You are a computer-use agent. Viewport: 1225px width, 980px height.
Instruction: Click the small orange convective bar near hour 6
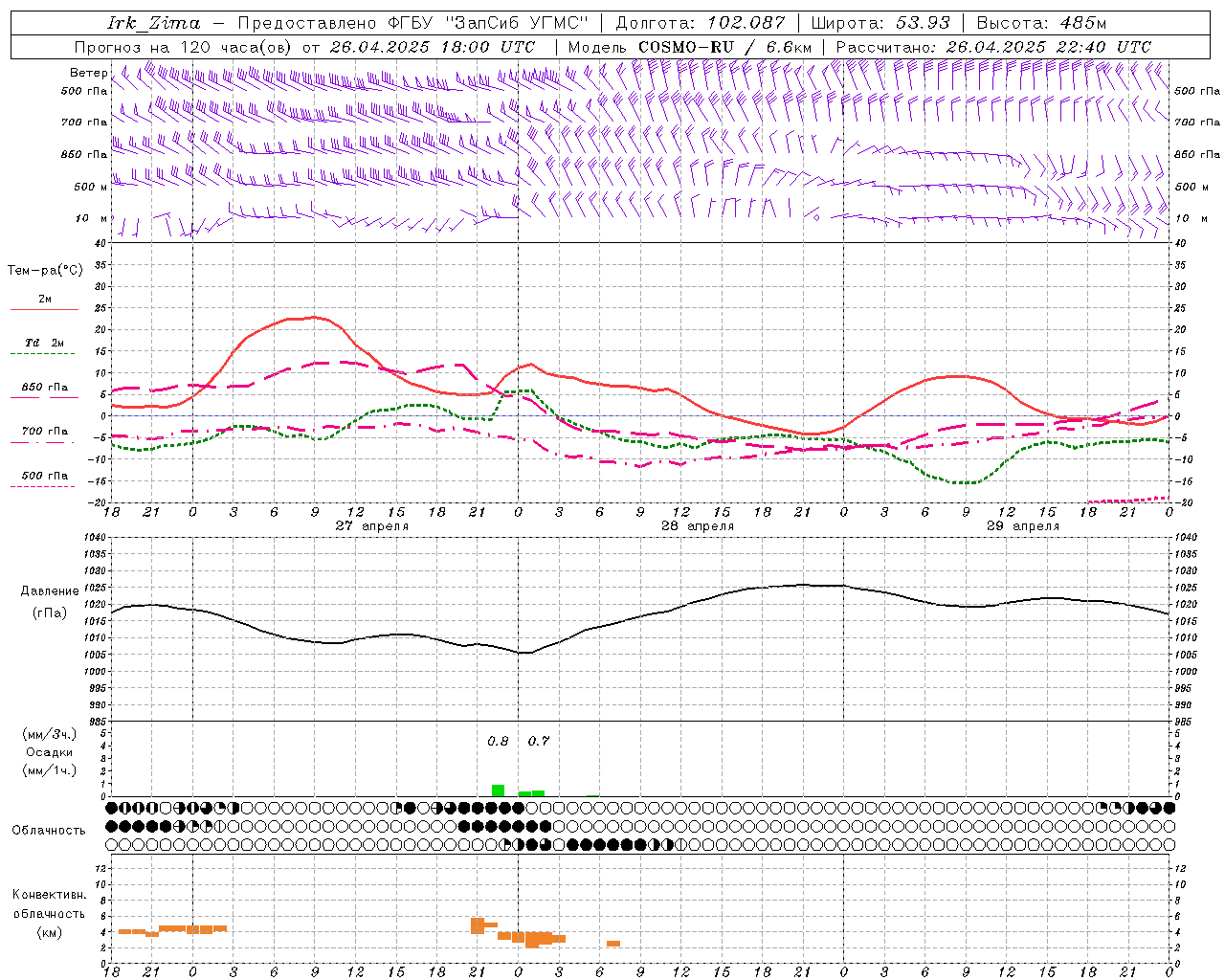[x=613, y=944]
